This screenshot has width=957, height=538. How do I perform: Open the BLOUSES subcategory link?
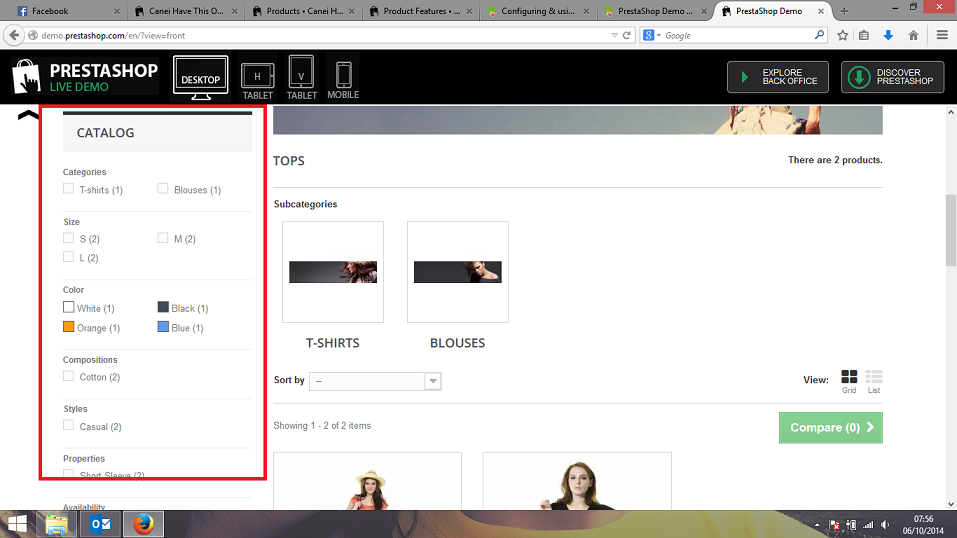click(458, 343)
